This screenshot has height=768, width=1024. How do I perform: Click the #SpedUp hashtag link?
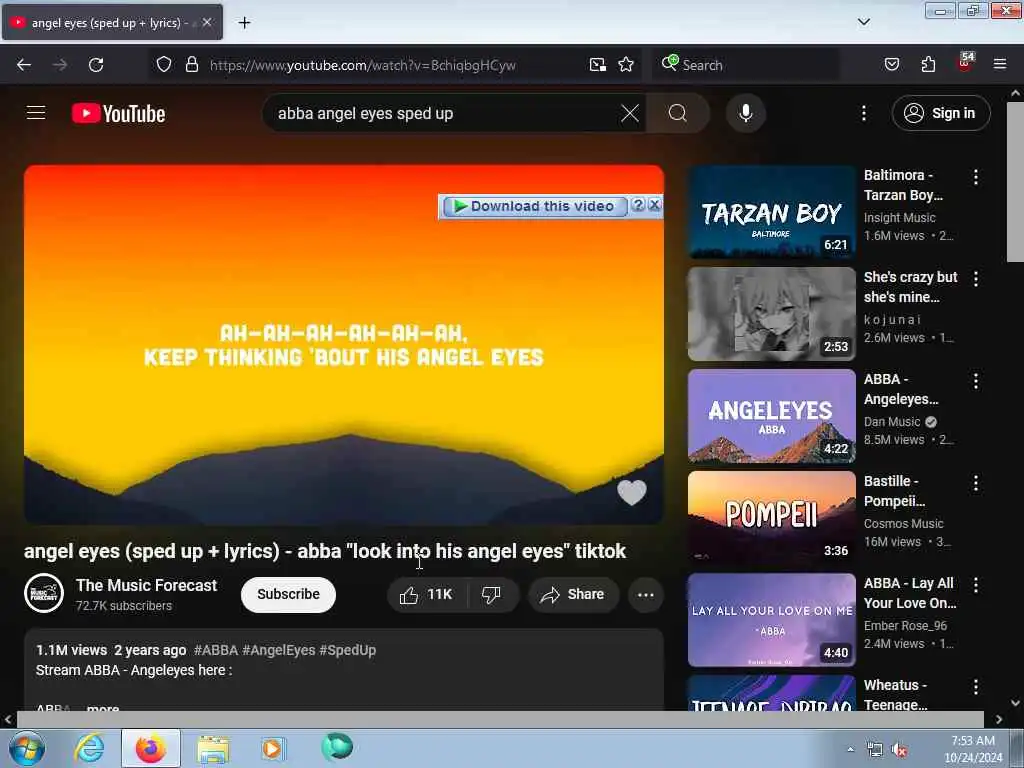pyautogui.click(x=347, y=650)
